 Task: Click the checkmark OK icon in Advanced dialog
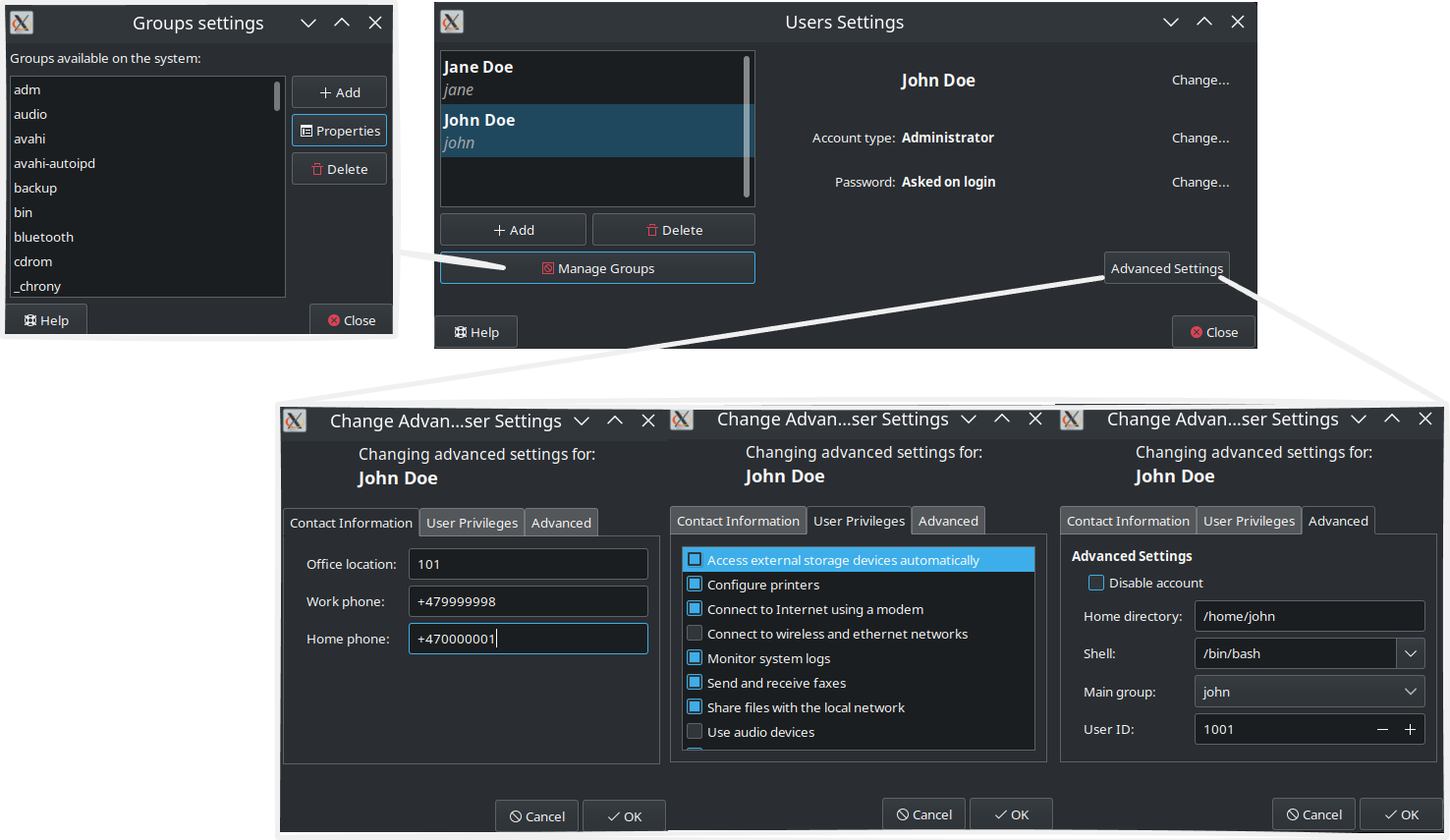(x=1390, y=813)
